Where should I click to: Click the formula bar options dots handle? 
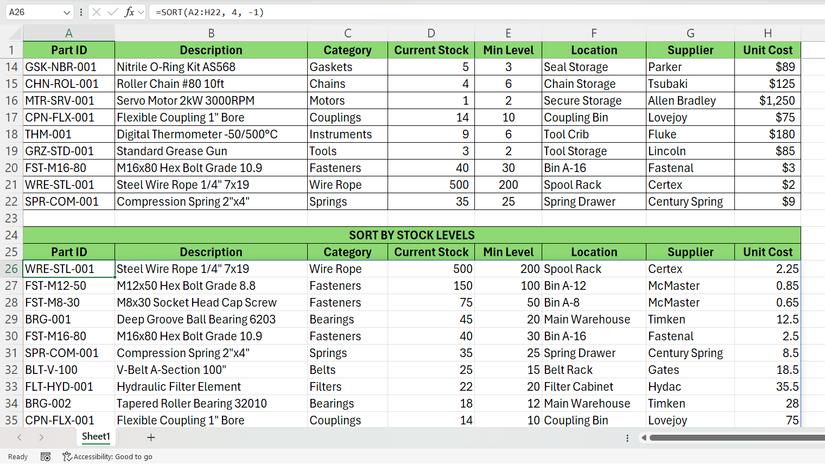(x=80, y=12)
